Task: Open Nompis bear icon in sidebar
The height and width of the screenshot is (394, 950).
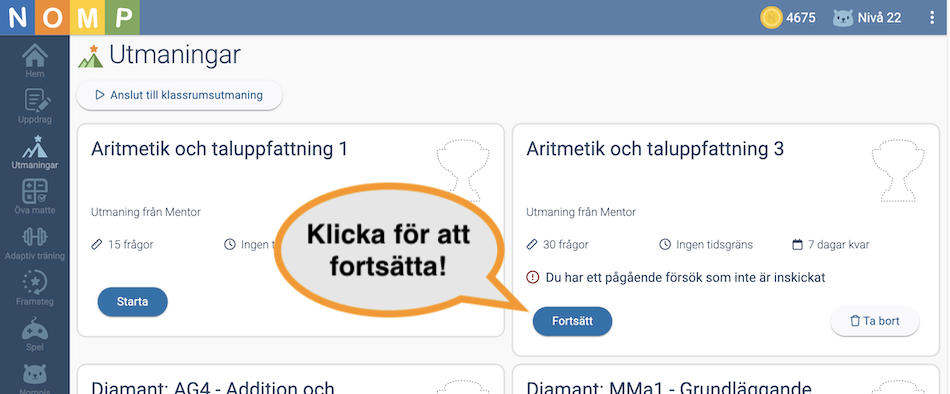Action: (x=35, y=374)
